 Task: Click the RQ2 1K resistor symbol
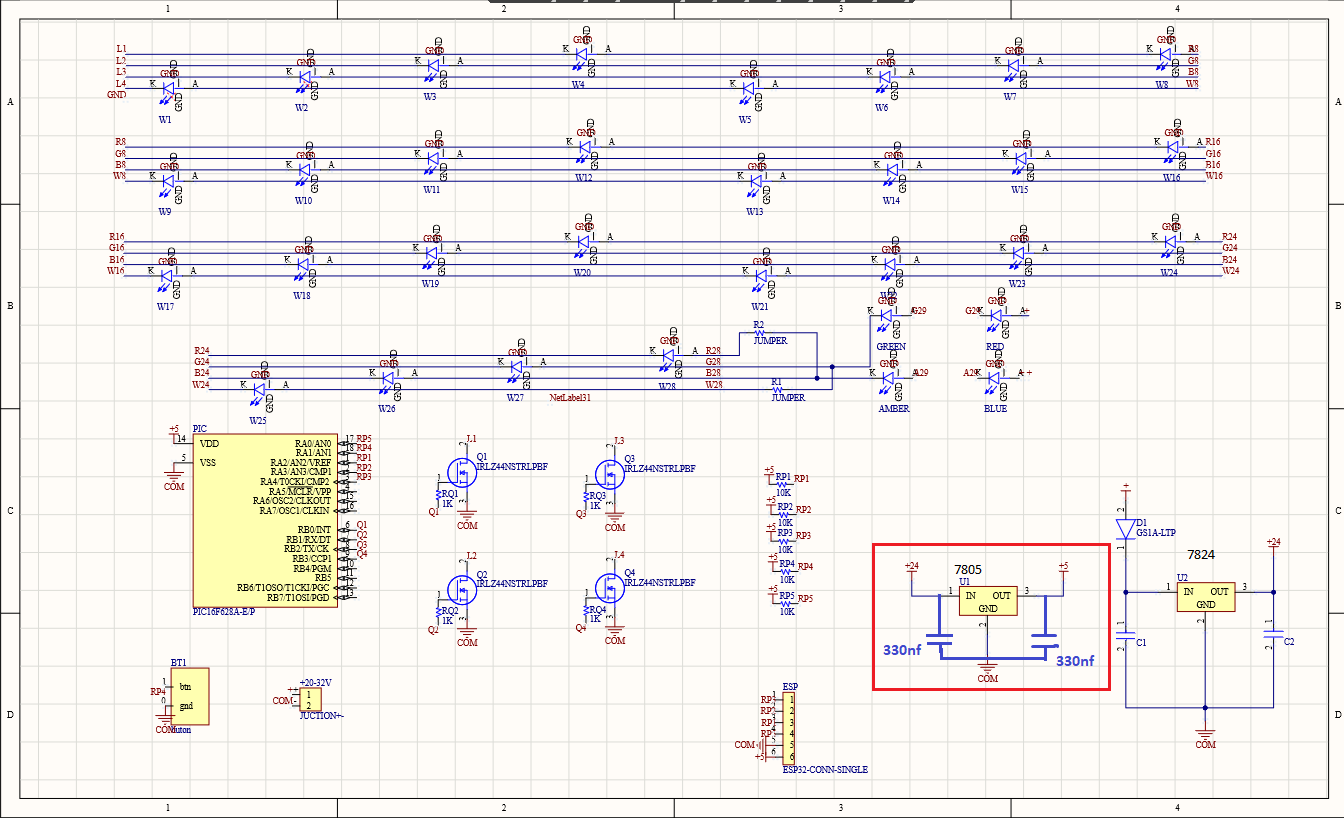pyautogui.click(x=440, y=611)
